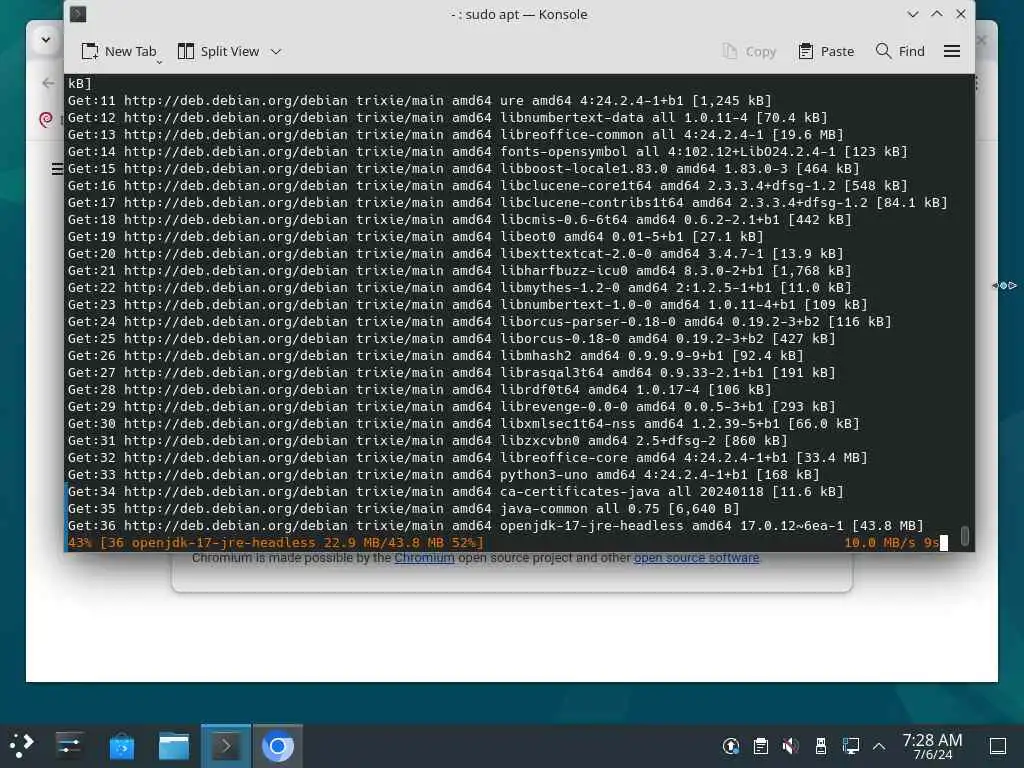Open a New Tab in Konsole
The height and width of the screenshot is (768, 1024).
click(x=119, y=52)
